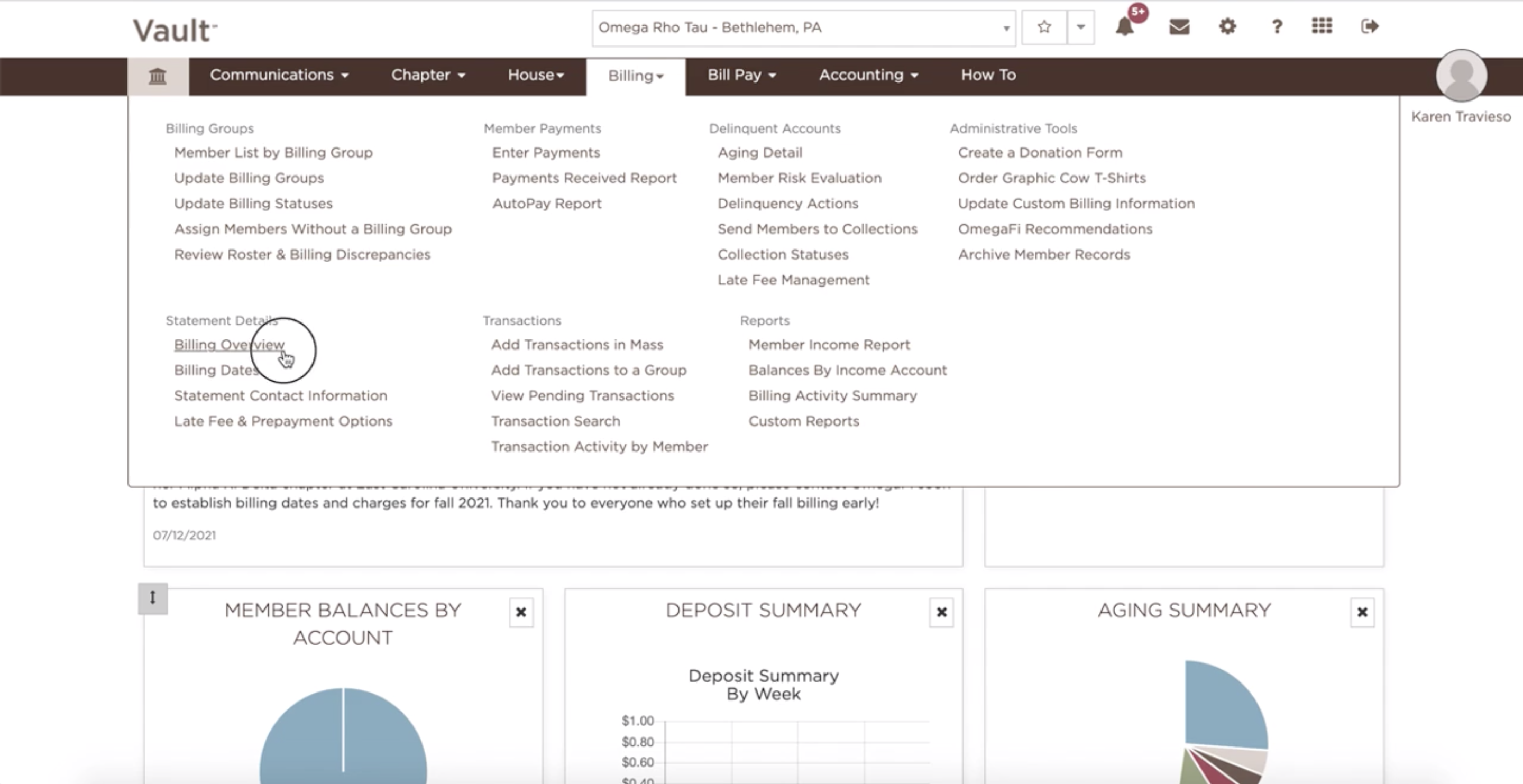This screenshot has height=784, width=1523.
Task: Click the question mark help icon
Action: pyautogui.click(x=1277, y=26)
